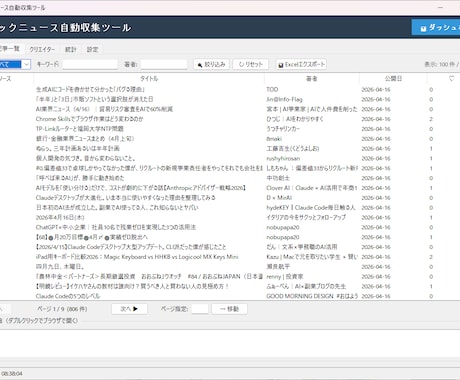Sort by the heart likes column icon

[x=451, y=79]
